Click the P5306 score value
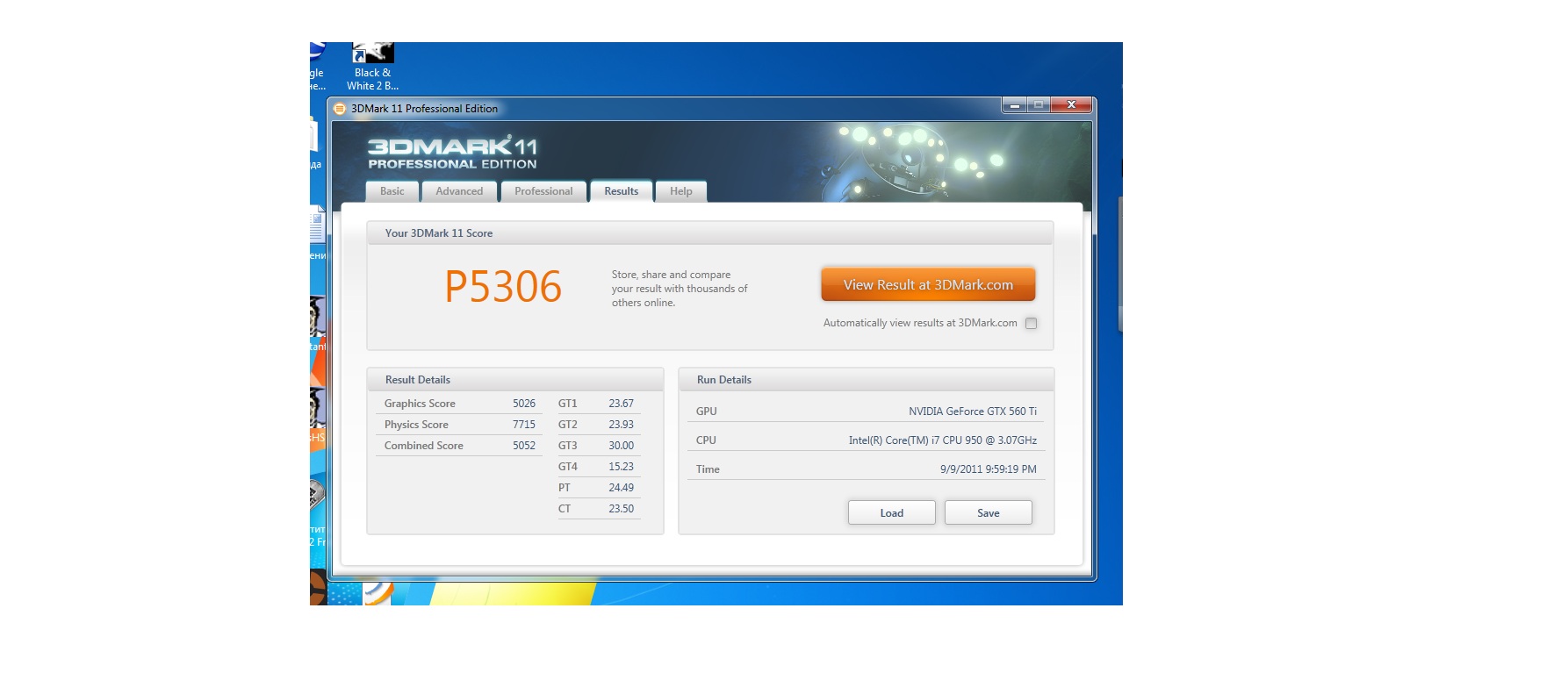1568x687 pixels. point(503,287)
